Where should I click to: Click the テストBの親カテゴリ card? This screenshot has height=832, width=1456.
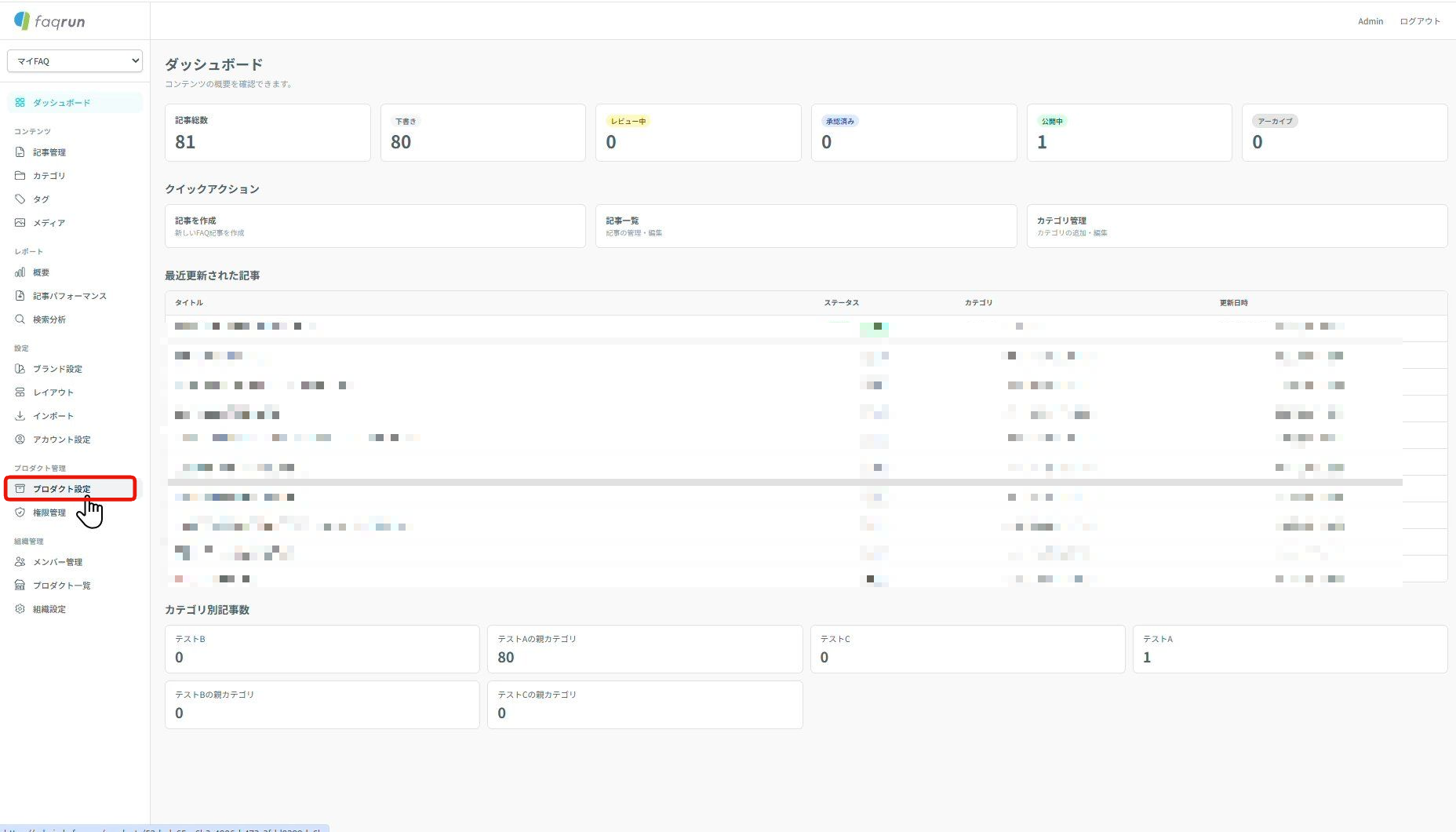click(322, 705)
